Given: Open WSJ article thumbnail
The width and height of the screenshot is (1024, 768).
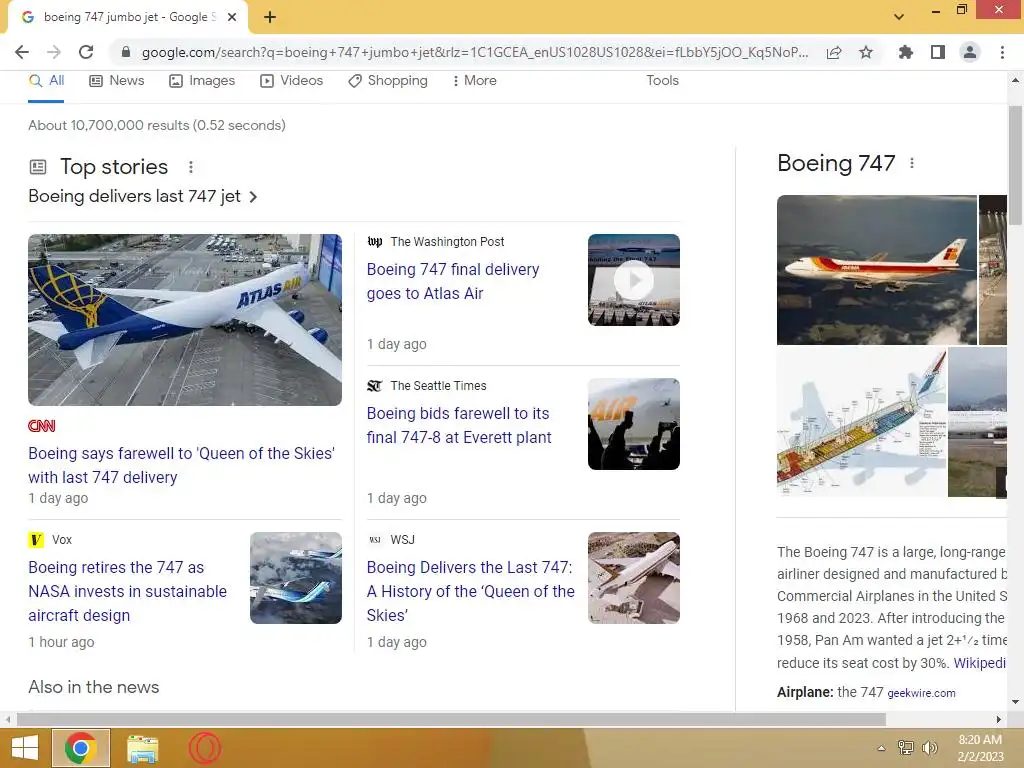Looking at the screenshot, I should tap(633, 578).
